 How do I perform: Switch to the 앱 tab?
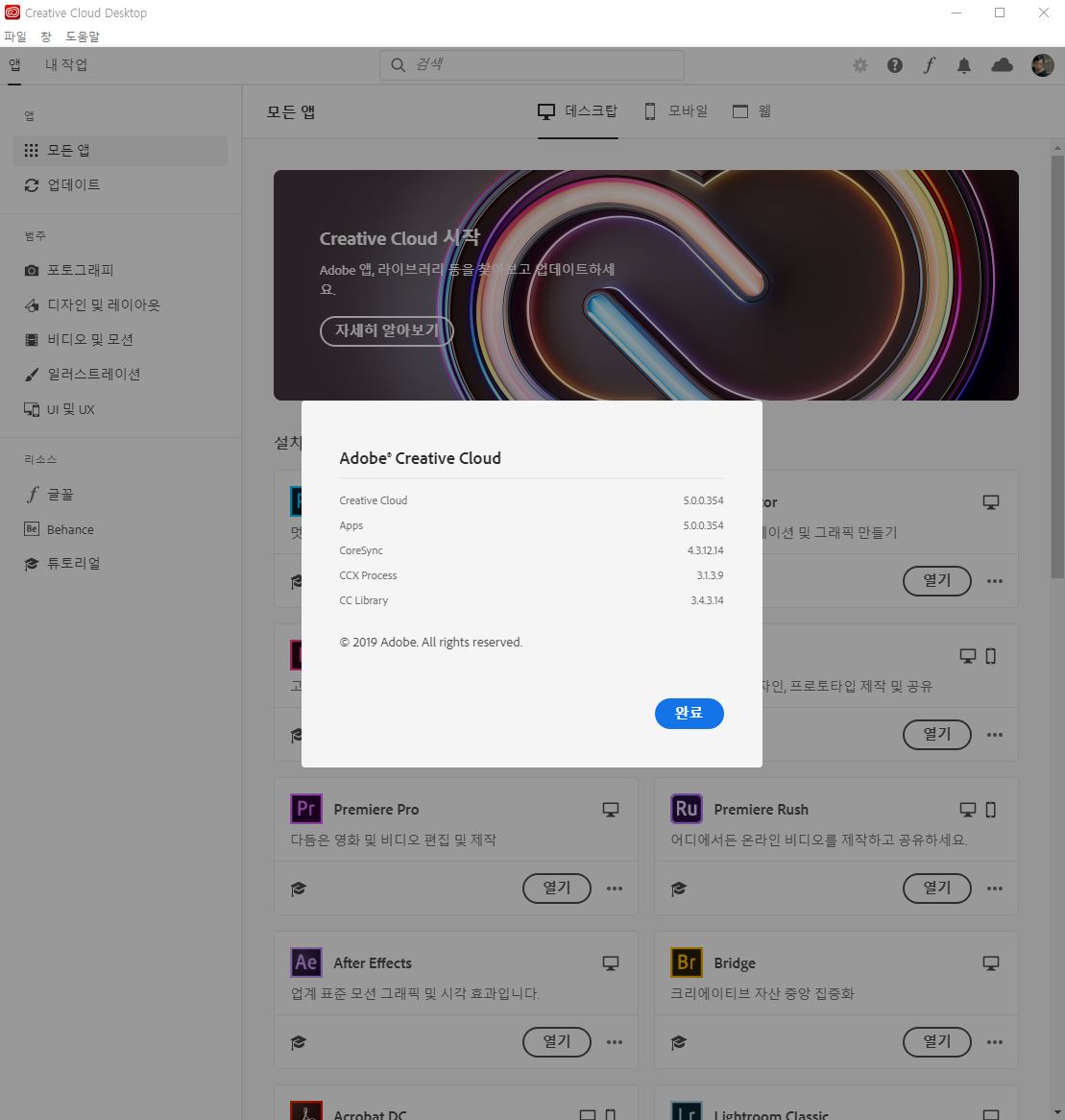click(14, 65)
